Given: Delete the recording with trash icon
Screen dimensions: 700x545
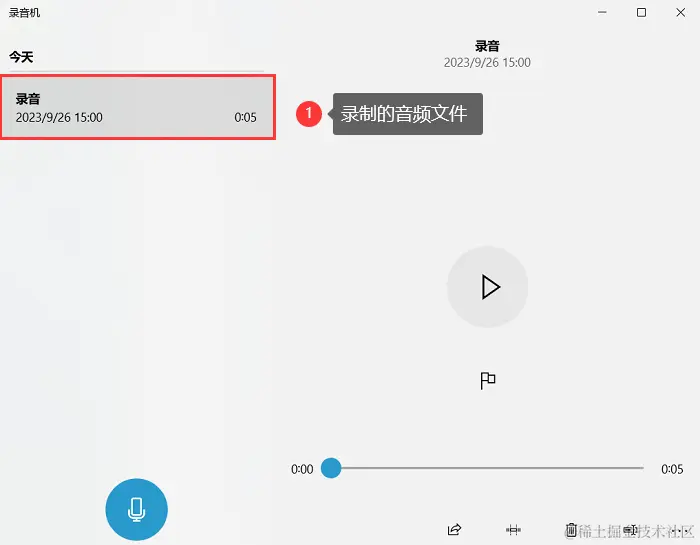Looking at the screenshot, I should click(x=571, y=530).
